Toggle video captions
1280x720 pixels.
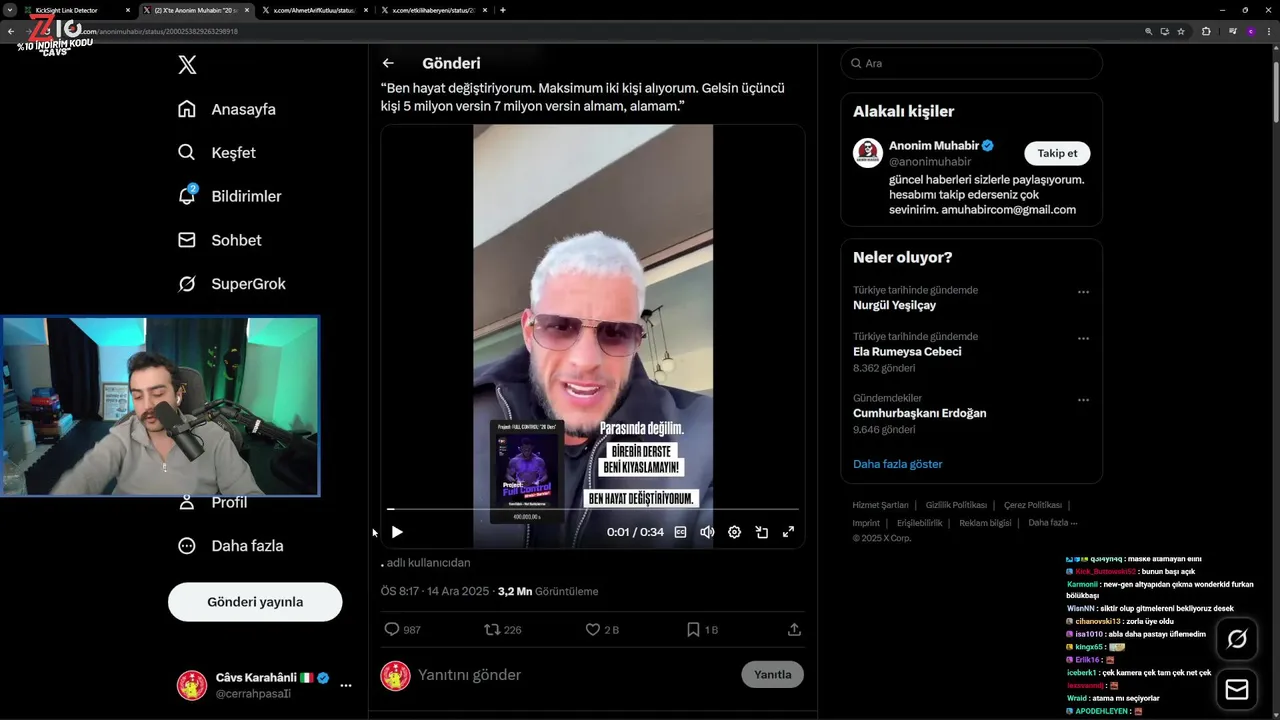(x=680, y=532)
